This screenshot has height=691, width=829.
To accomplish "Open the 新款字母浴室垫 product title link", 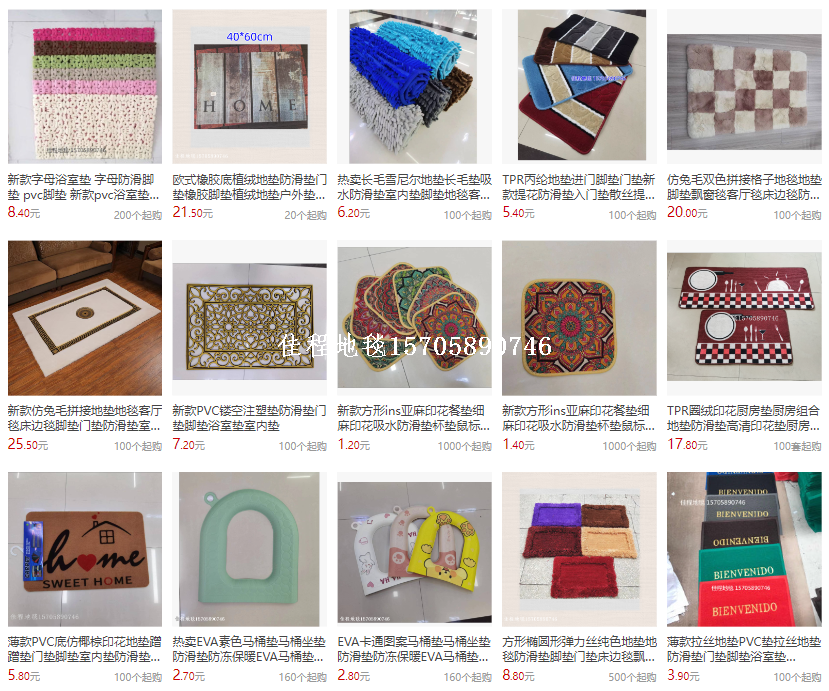I will [84, 187].
